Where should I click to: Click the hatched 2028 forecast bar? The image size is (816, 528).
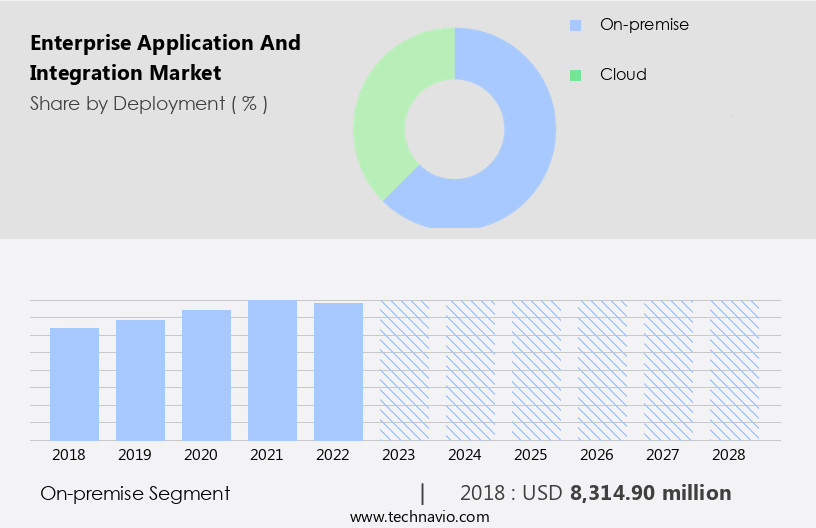pos(734,370)
